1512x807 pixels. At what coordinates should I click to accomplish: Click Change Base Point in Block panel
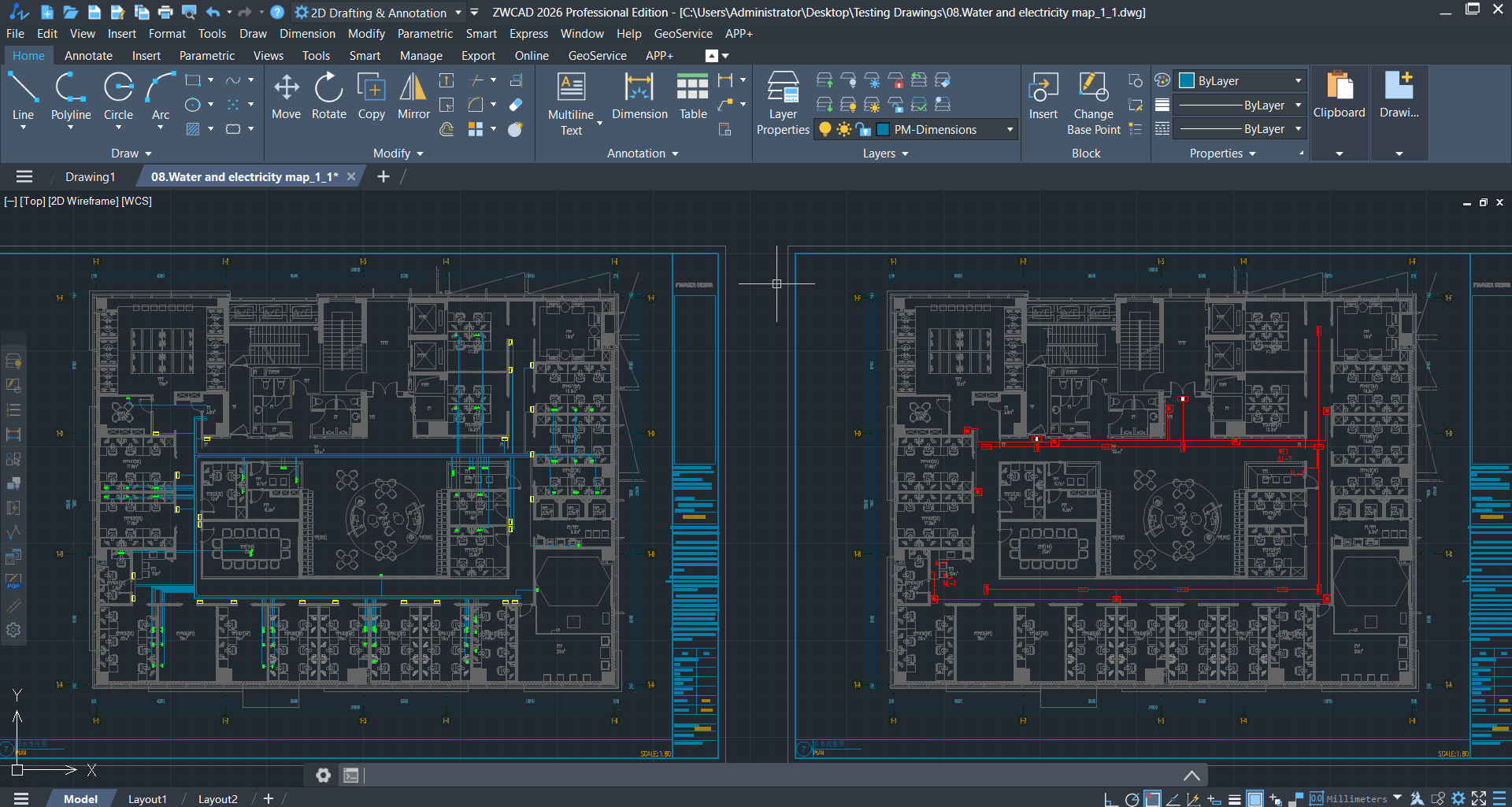[1093, 102]
